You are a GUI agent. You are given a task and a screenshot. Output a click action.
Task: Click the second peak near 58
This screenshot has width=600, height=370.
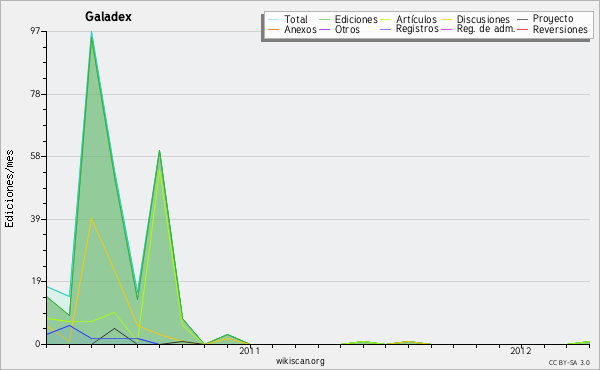pos(159,151)
